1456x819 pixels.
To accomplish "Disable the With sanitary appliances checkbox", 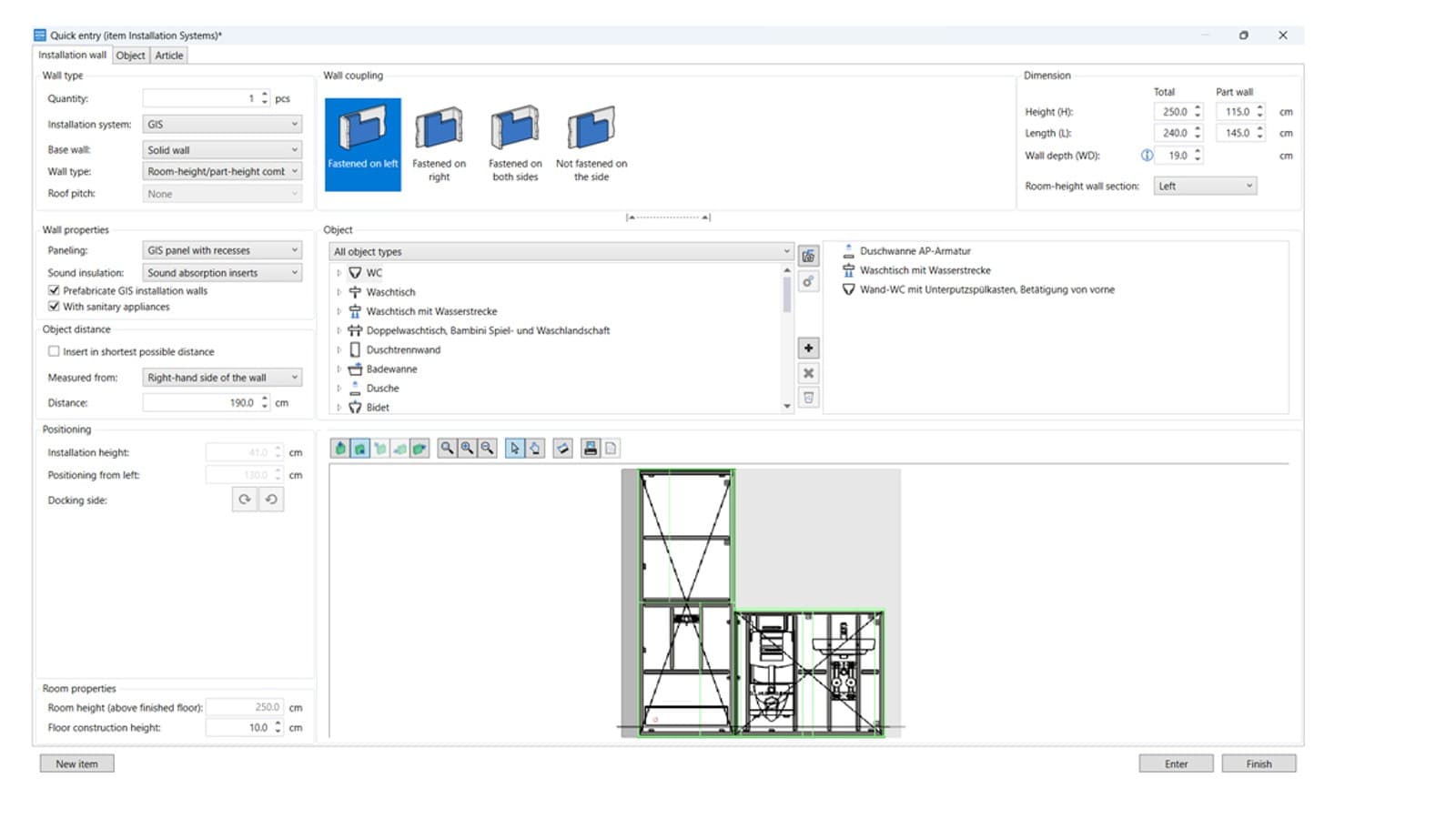I will click(x=54, y=307).
